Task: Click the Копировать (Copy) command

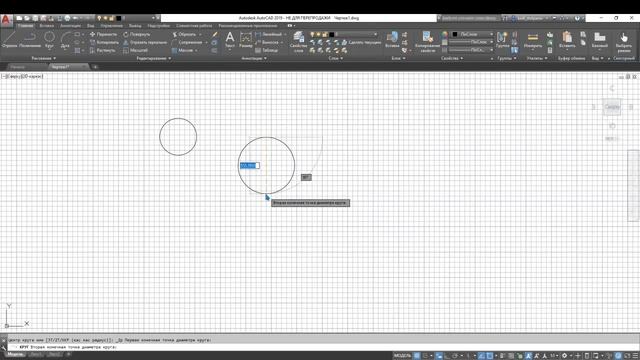Action: pos(104,42)
